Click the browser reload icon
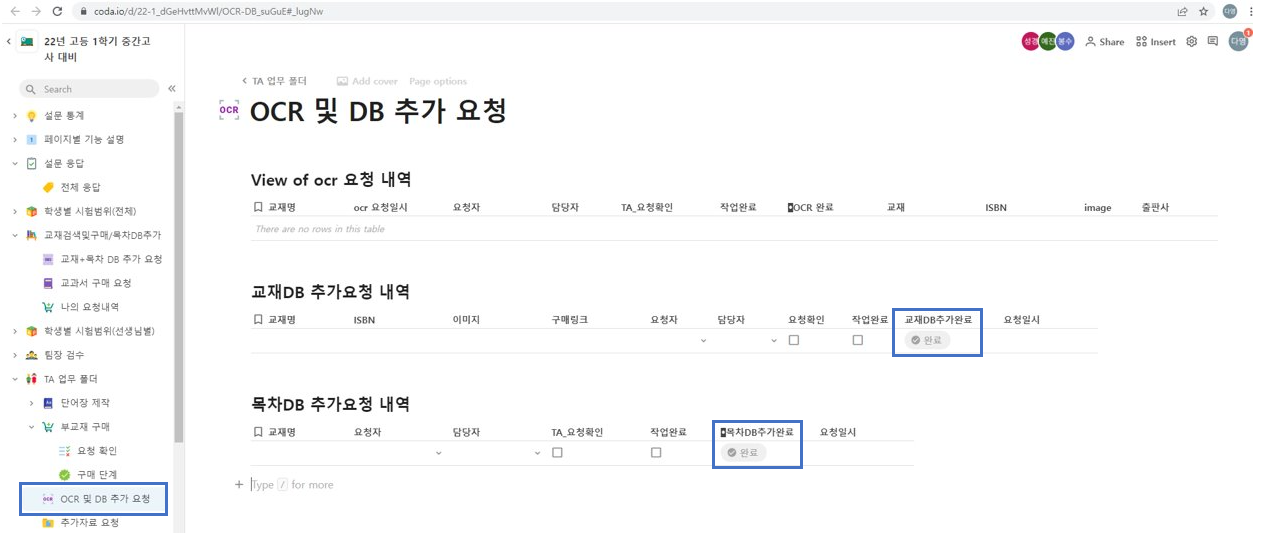The width and height of the screenshot is (1261, 540). tap(56, 11)
